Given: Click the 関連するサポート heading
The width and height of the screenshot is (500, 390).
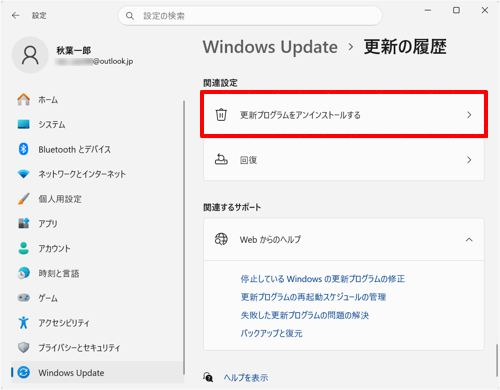Looking at the screenshot, I should (232, 207).
